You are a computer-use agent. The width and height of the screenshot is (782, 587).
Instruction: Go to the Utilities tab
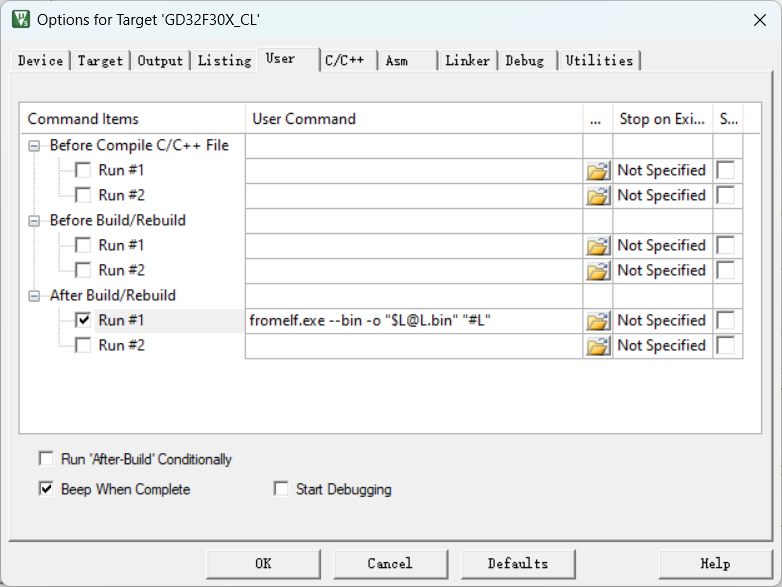tap(599, 61)
